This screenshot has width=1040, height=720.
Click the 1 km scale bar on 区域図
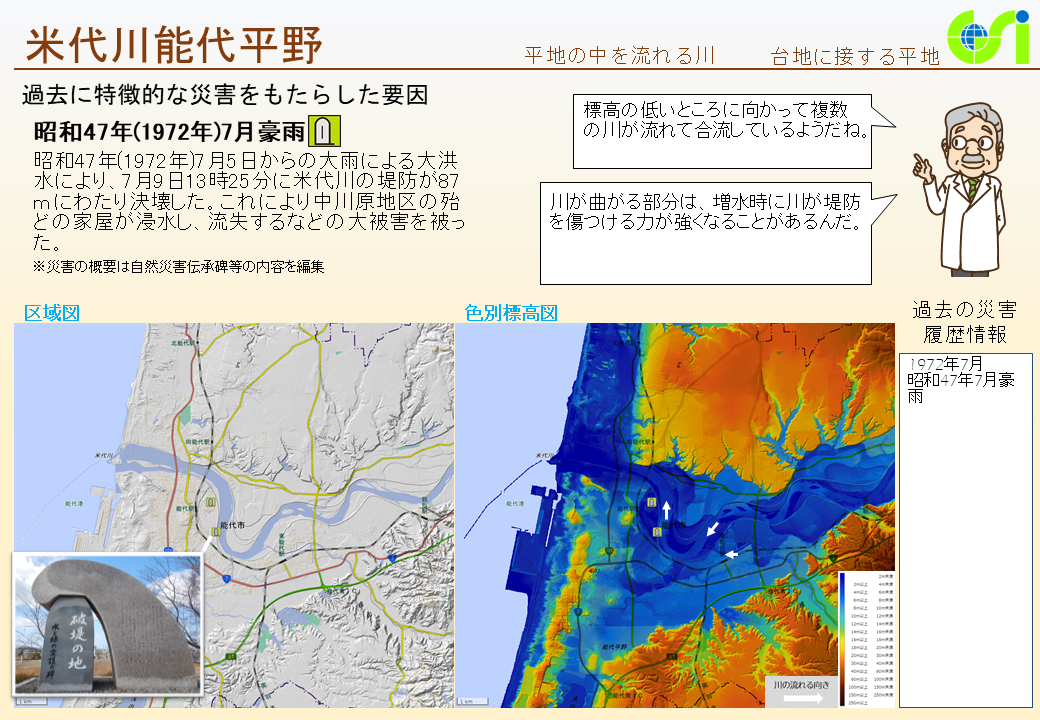[x=32, y=701]
